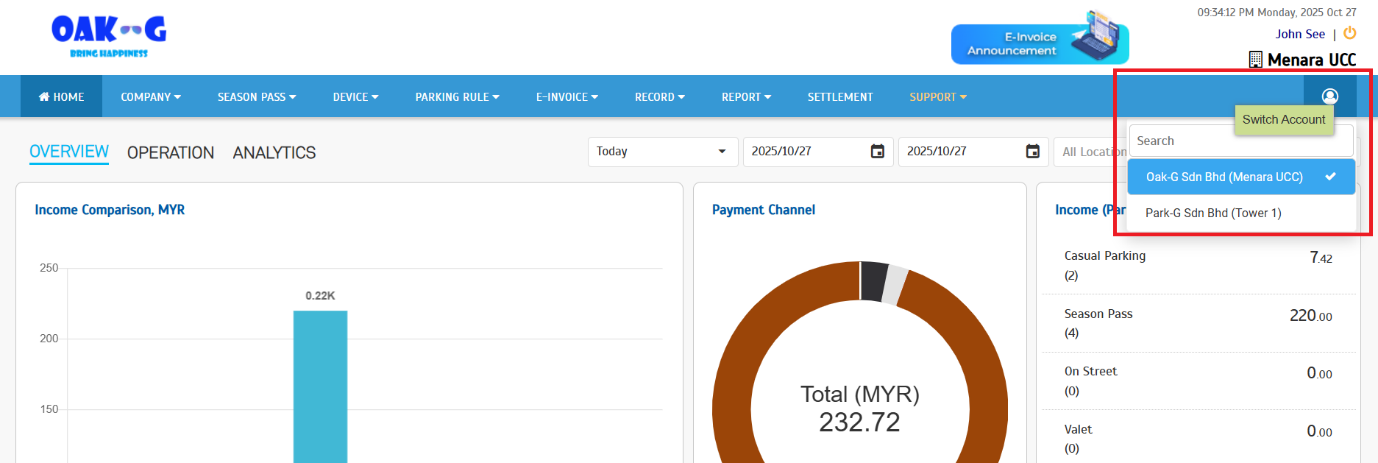Expand the Company menu
This screenshot has width=1378, height=463.
coord(150,97)
